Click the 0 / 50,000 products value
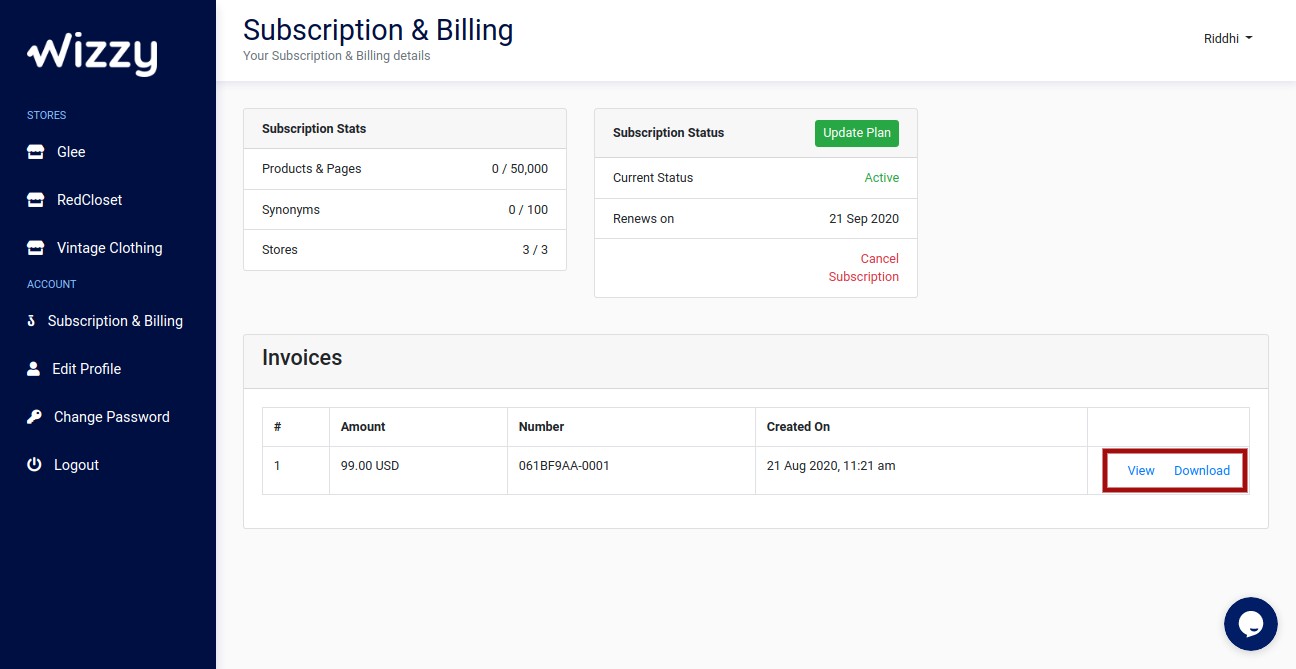Image resolution: width=1296 pixels, height=669 pixels. pos(520,169)
